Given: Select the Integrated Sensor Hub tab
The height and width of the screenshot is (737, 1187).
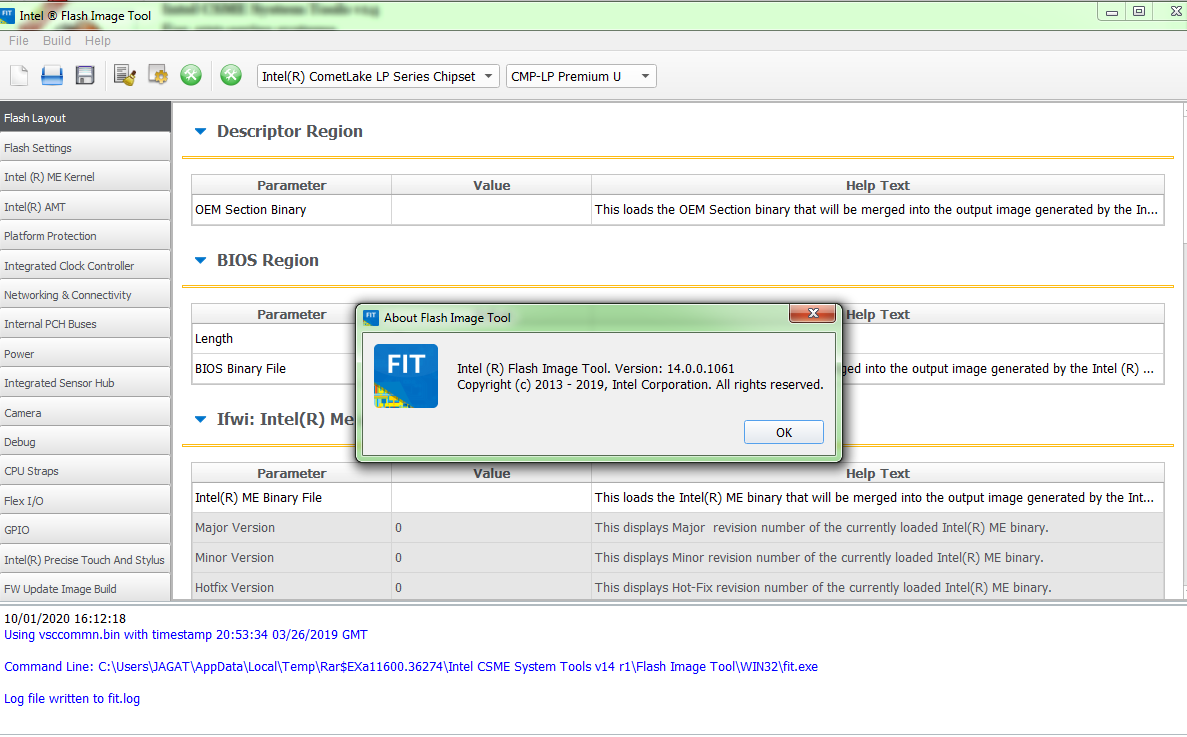Looking at the screenshot, I should pyautogui.click(x=85, y=383).
